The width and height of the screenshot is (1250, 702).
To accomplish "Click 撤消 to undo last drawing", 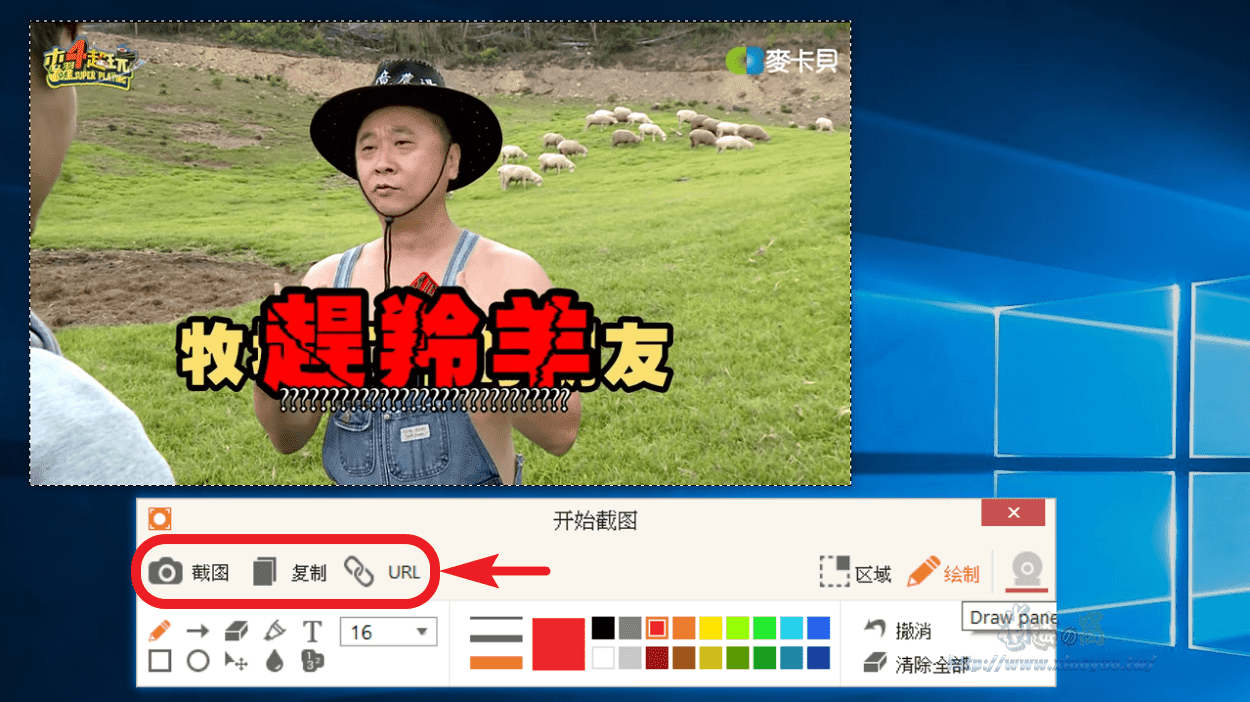I will tap(898, 630).
